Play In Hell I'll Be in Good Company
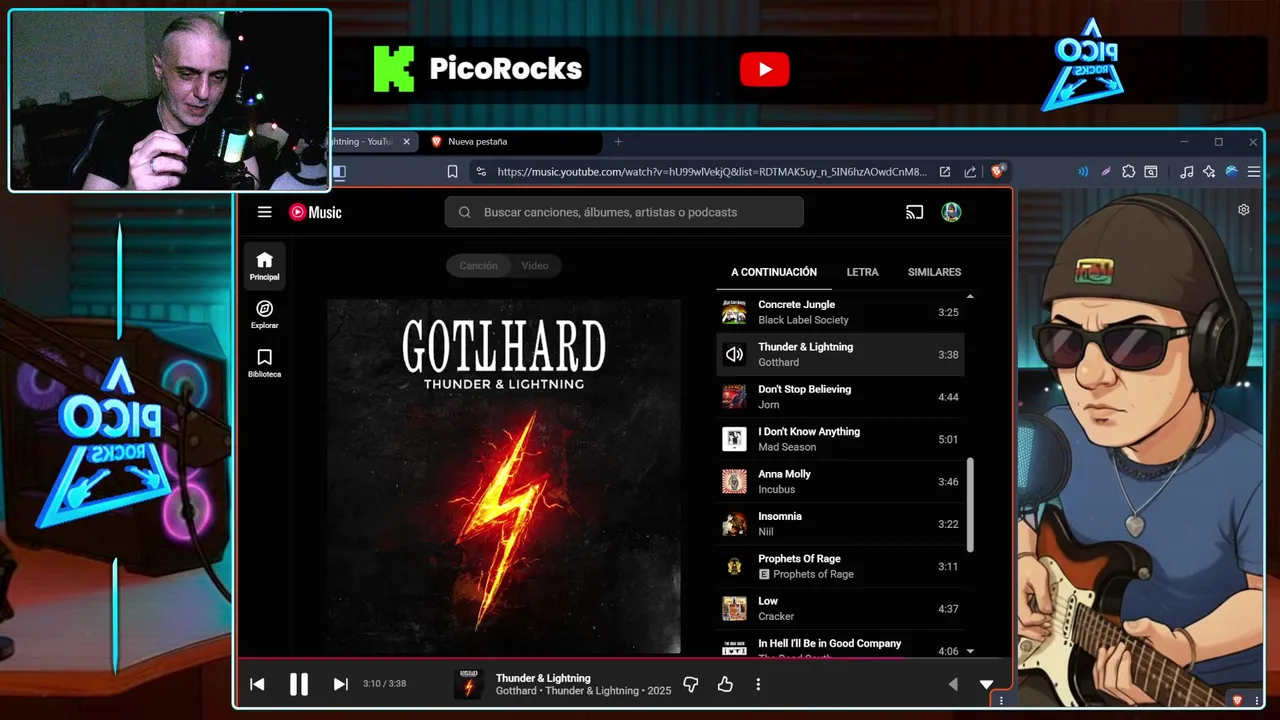Screen dimensions: 1280x720 pyautogui.click(x=840, y=645)
